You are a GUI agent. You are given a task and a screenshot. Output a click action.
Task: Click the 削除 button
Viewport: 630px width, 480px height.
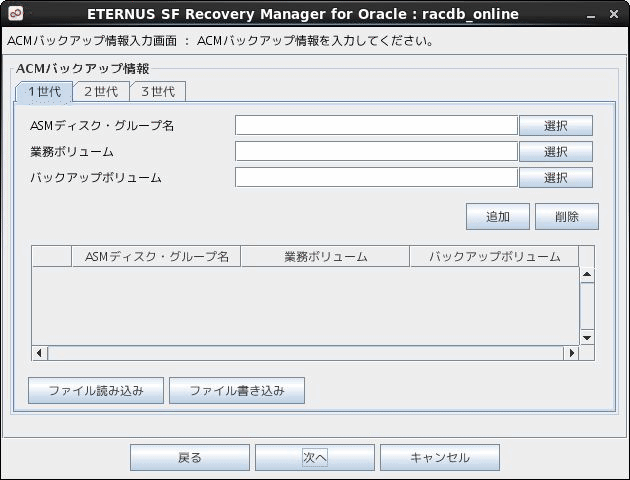tap(567, 217)
